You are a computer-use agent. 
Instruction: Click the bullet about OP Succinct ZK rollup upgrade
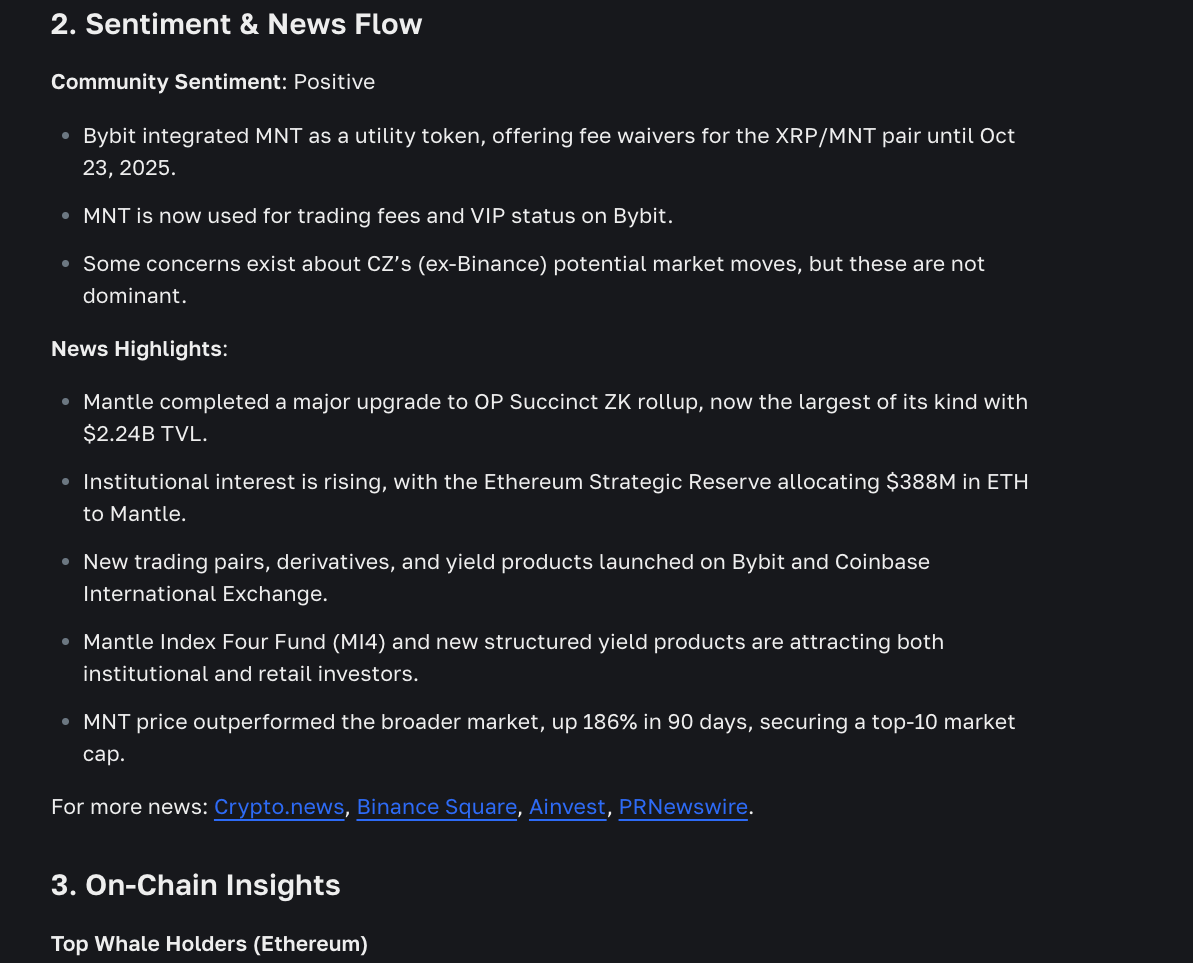(x=555, y=402)
